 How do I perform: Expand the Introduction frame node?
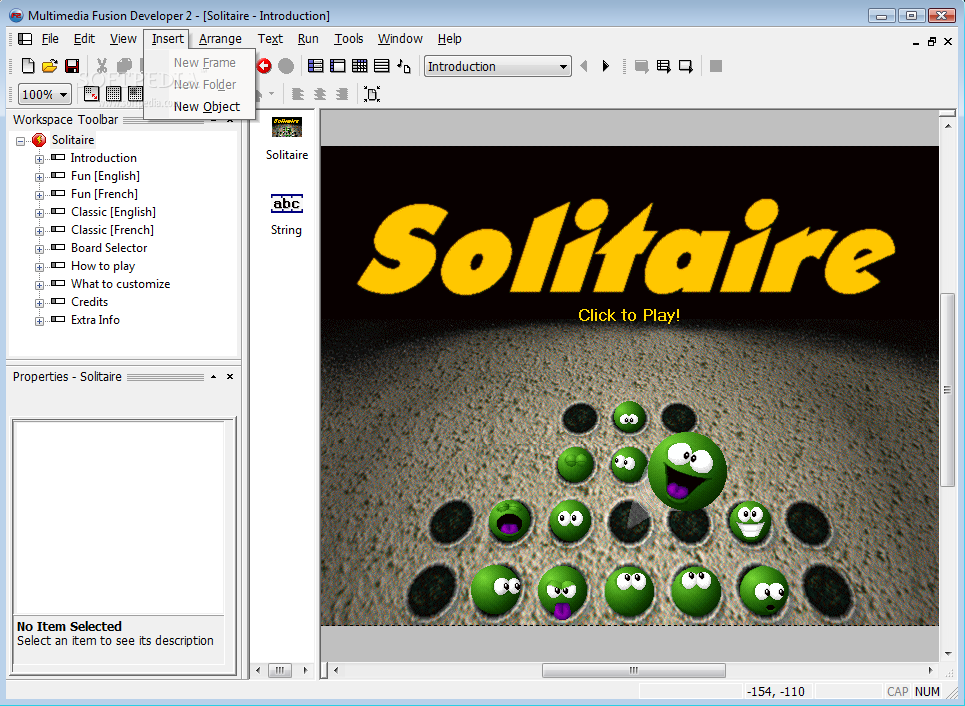[39, 159]
